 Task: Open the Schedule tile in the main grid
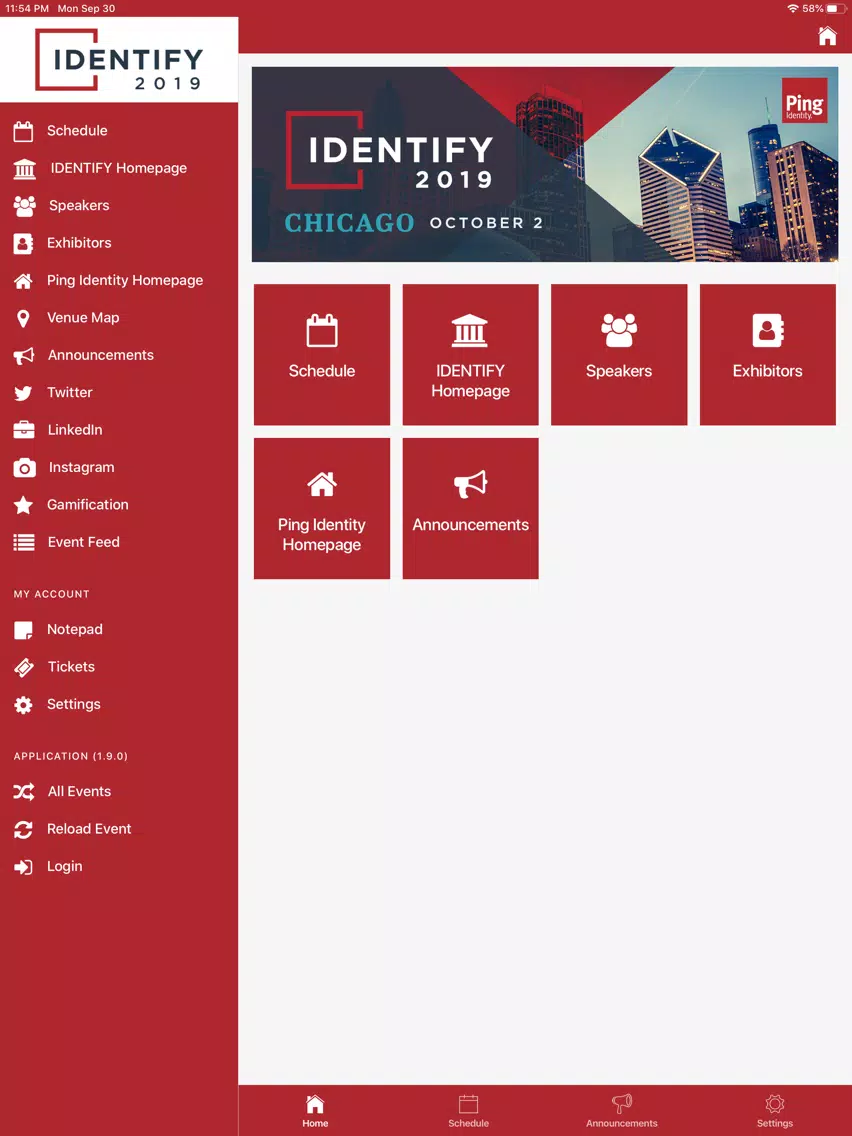click(322, 354)
